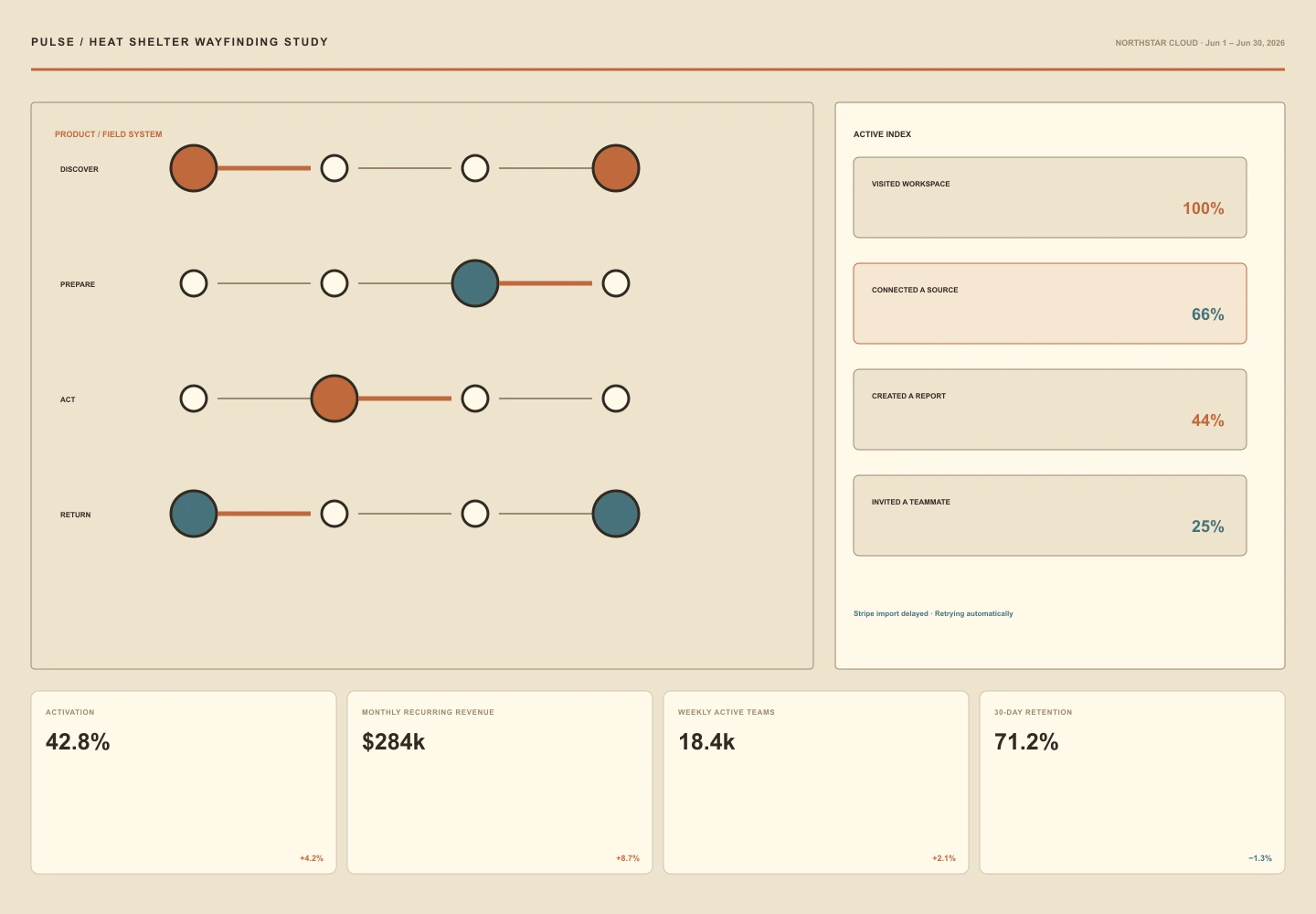Open the Created a Report 44% card

pos(1050,409)
